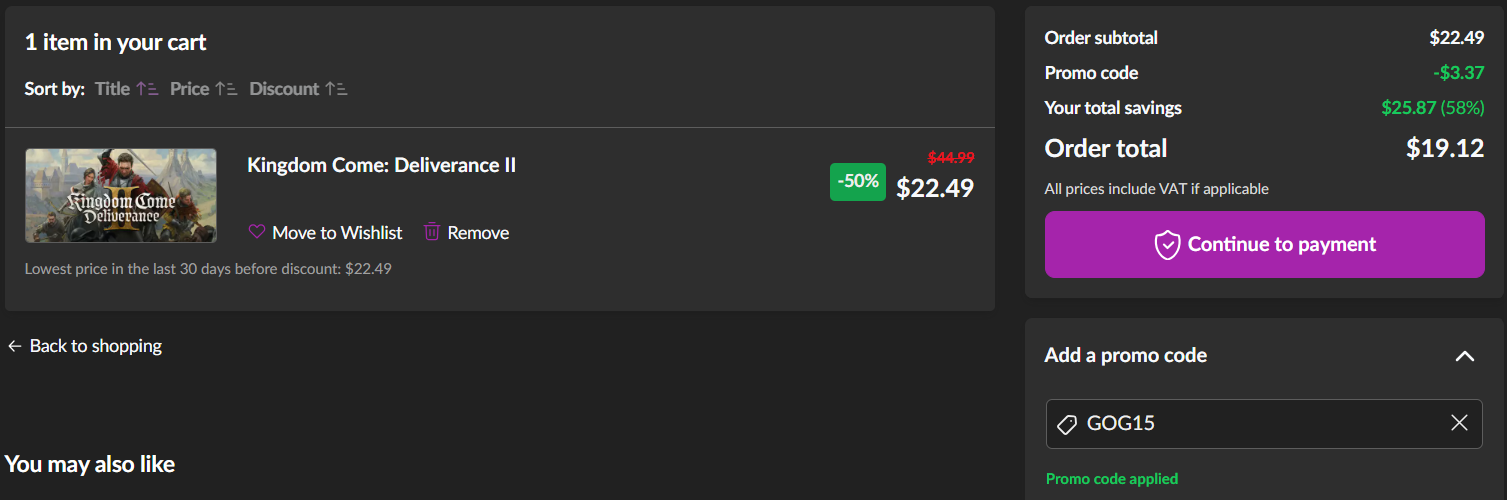The image size is (1507, 500).
Task: Click the trash can icon for Remove
Action: 432,232
